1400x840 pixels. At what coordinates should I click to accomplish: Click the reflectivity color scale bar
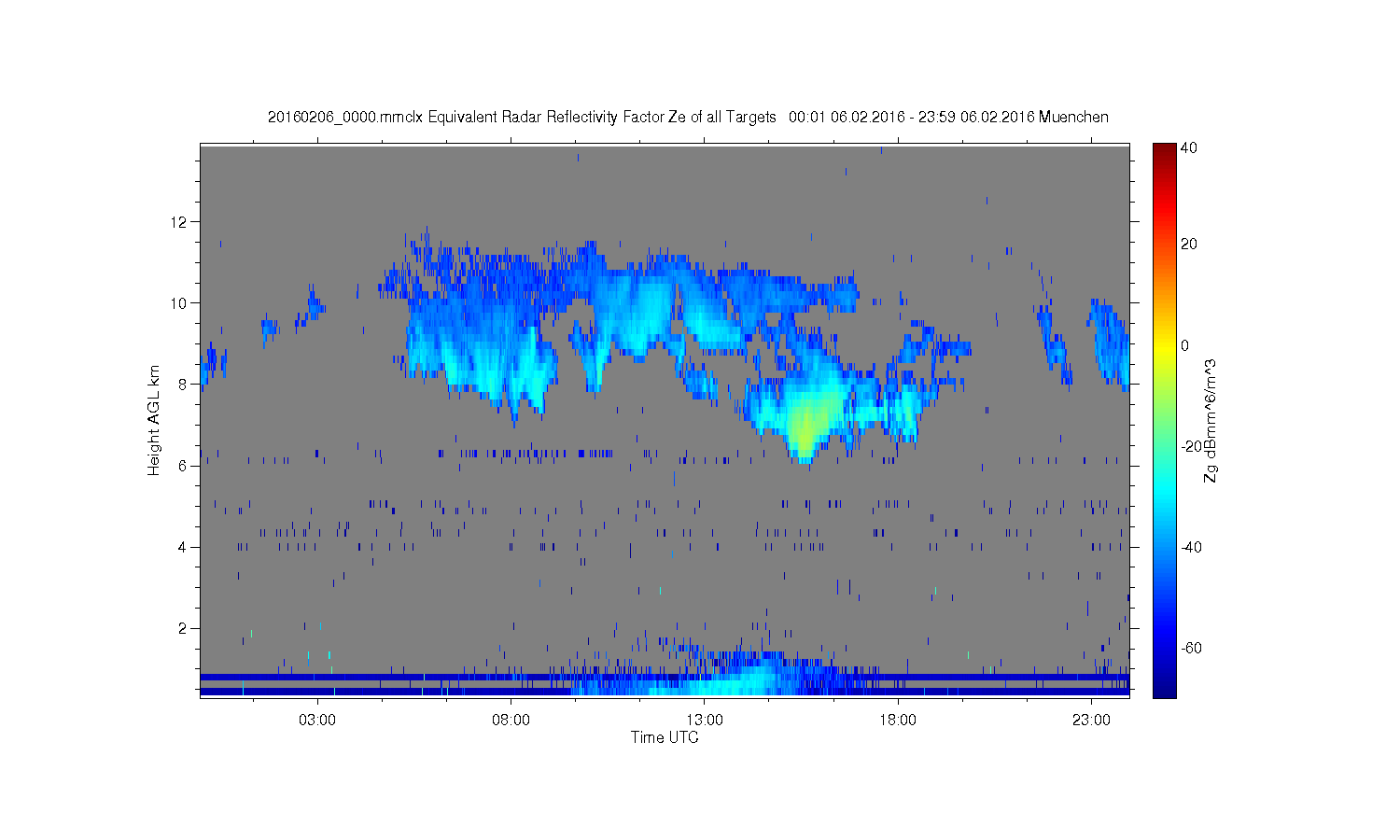[1164, 420]
